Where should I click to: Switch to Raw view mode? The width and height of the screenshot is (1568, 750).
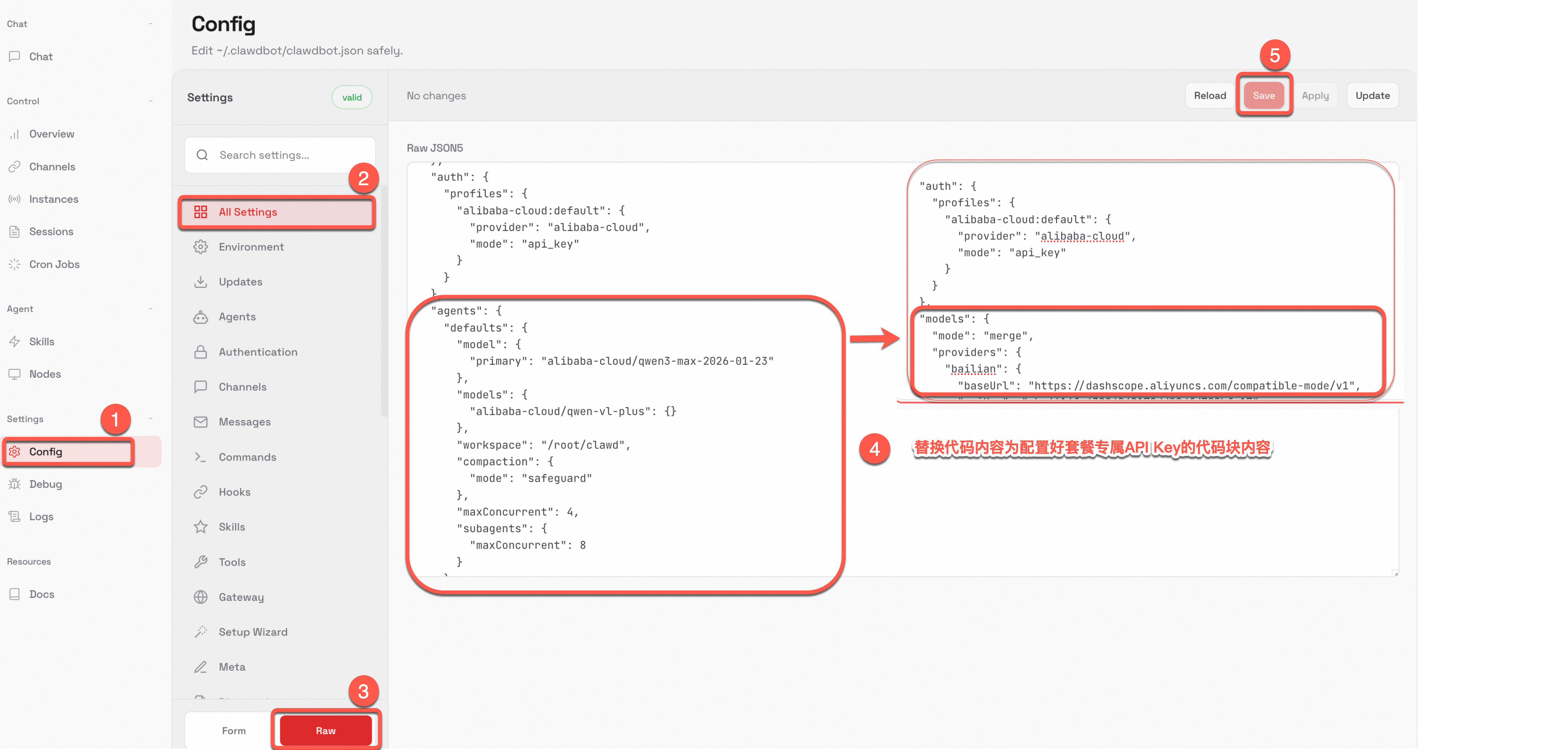[325, 731]
